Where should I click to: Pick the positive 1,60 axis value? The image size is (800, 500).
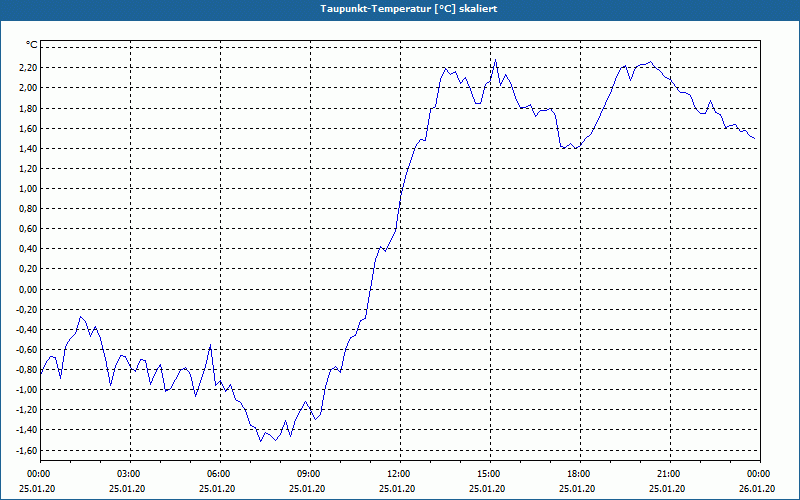29,128
